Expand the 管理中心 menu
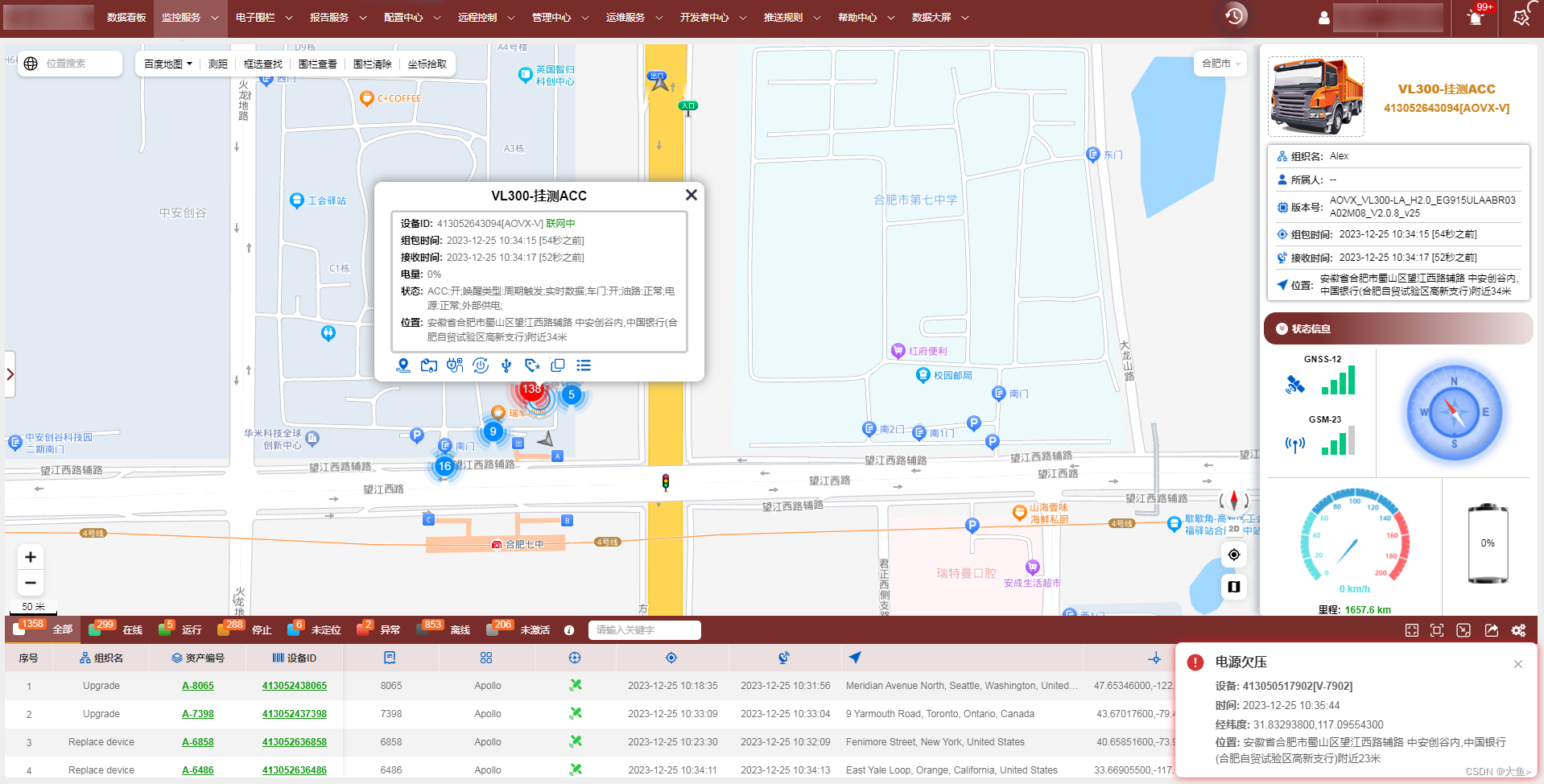The width and height of the screenshot is (1544, 784). tap(559, 18)
